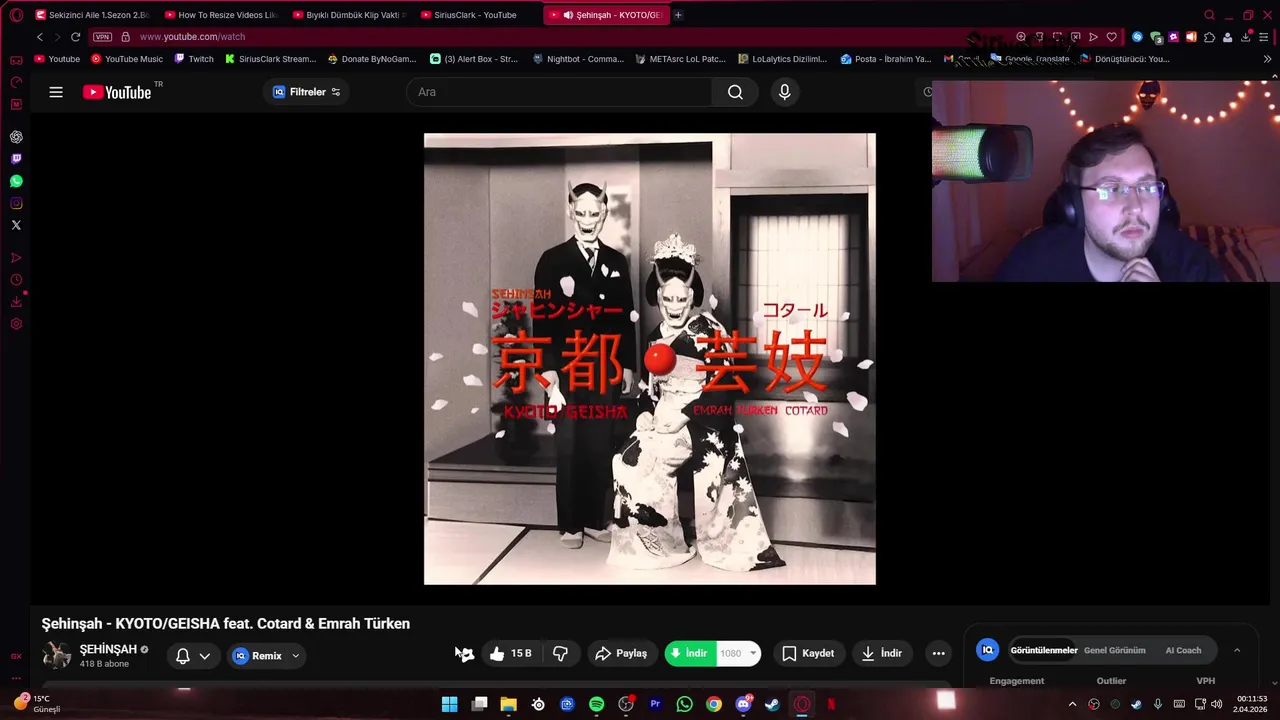Open Opera sidebar Twitch icon
The height and width of the screenshot is (720, 1280).
pos(16,159)
